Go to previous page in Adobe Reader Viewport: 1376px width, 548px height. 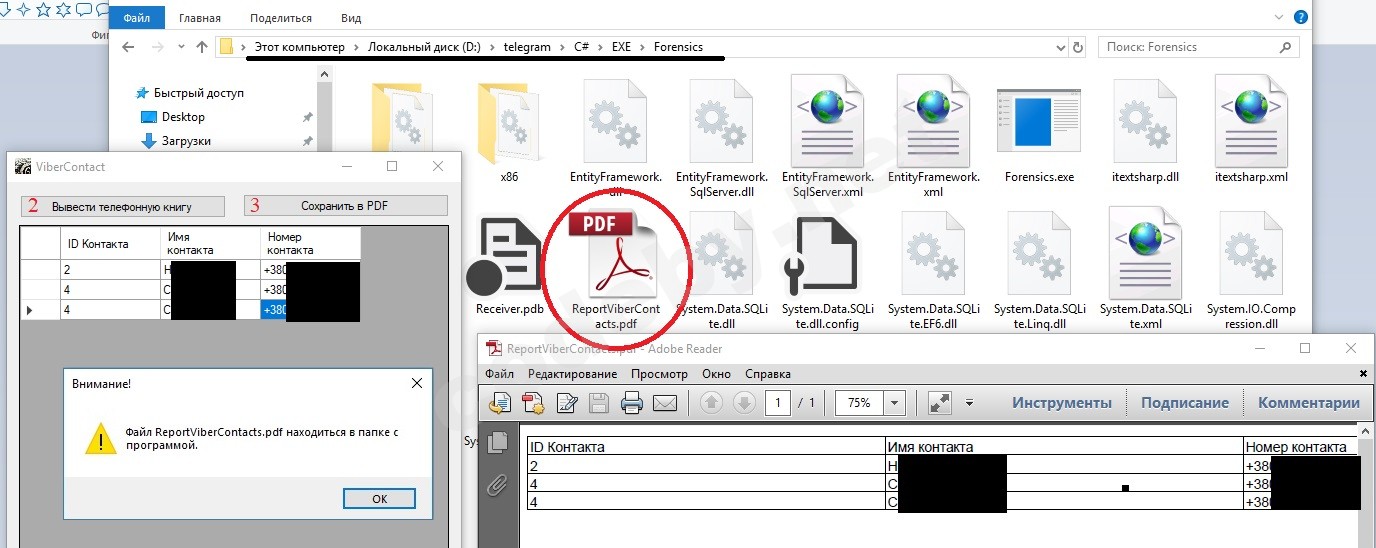click(x=710, y=403)
